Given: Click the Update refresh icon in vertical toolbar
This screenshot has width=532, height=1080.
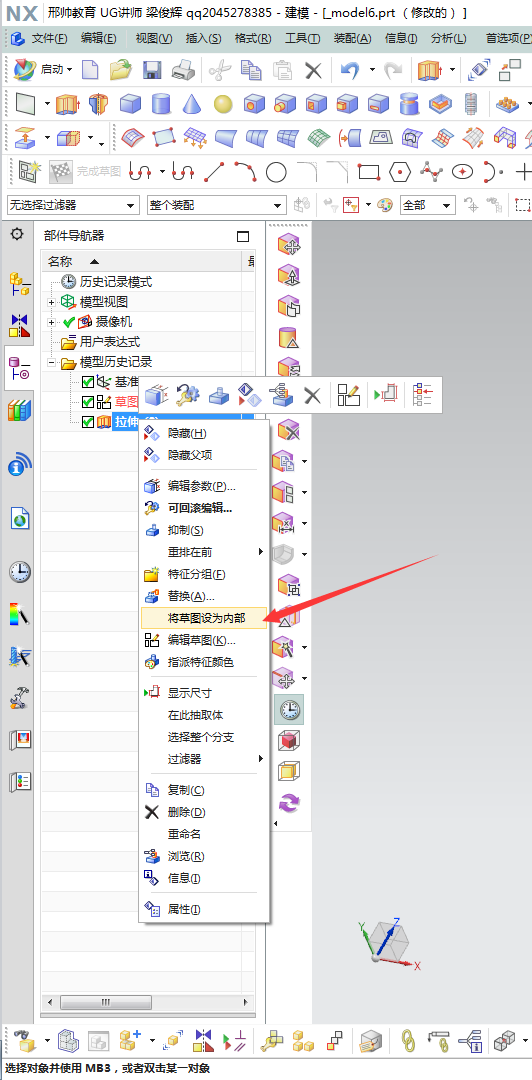Looking at the screenshot, I should tap(289, 801).
